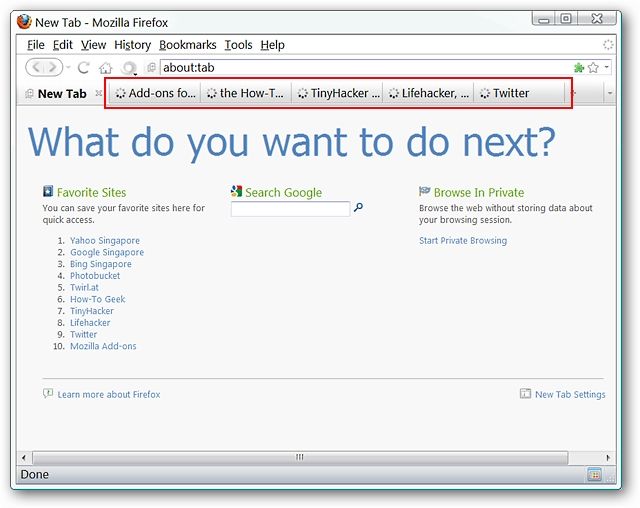
Task: Click the green puzzle-piece add-on icon
Action: [x=579, y=67]
